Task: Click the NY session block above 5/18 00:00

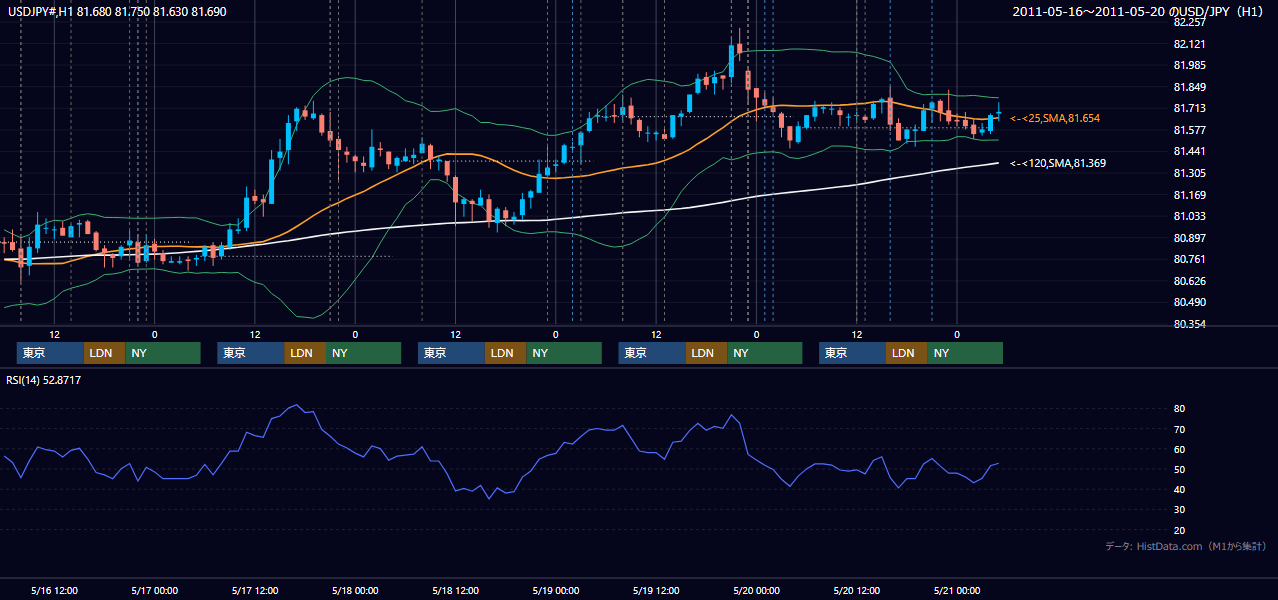Action: coord(364,353)
